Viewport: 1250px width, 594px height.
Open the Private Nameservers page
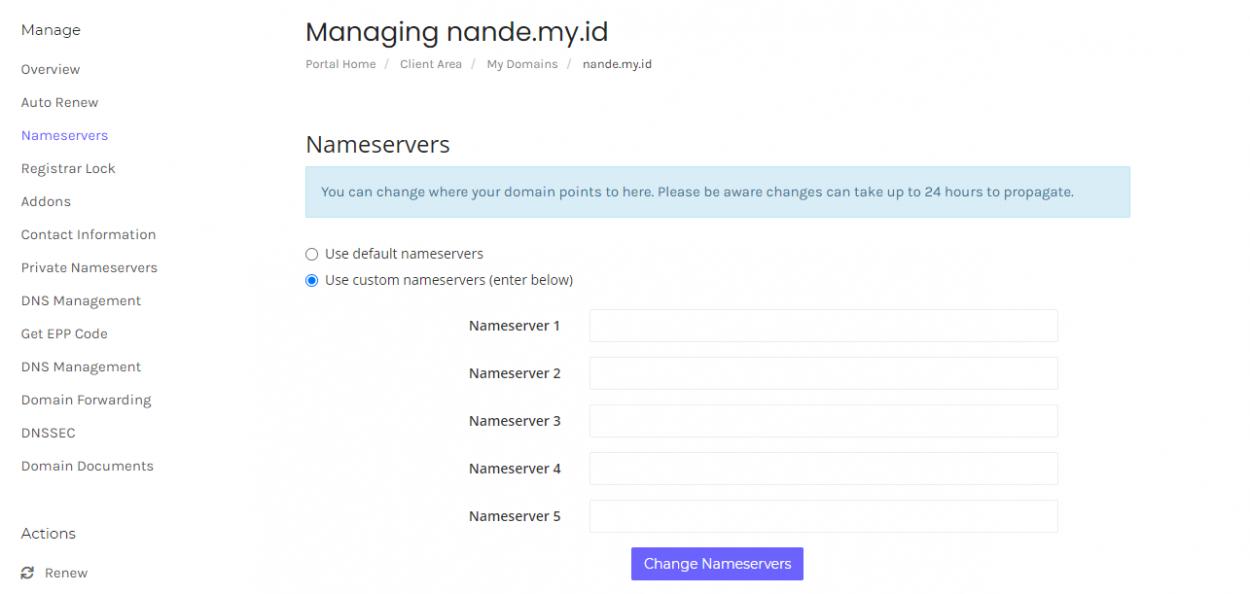89,267
